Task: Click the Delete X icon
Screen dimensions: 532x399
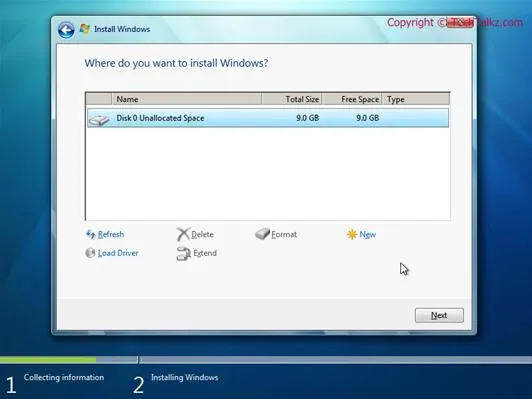Action: (183, 234)
